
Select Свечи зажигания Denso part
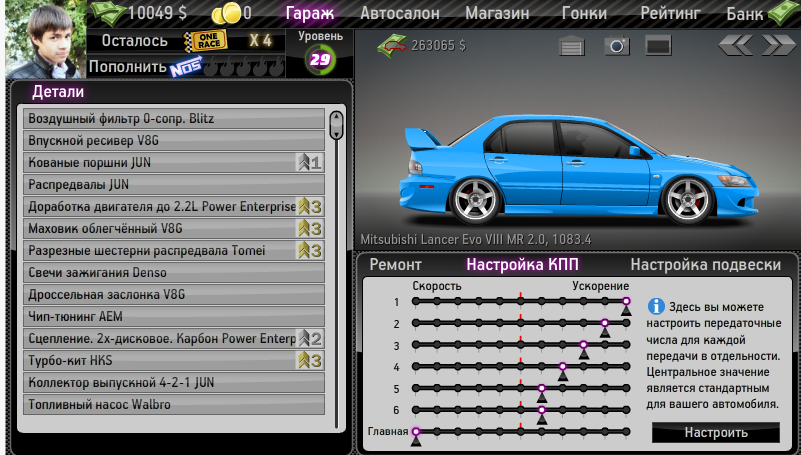(x=174, y=272)
